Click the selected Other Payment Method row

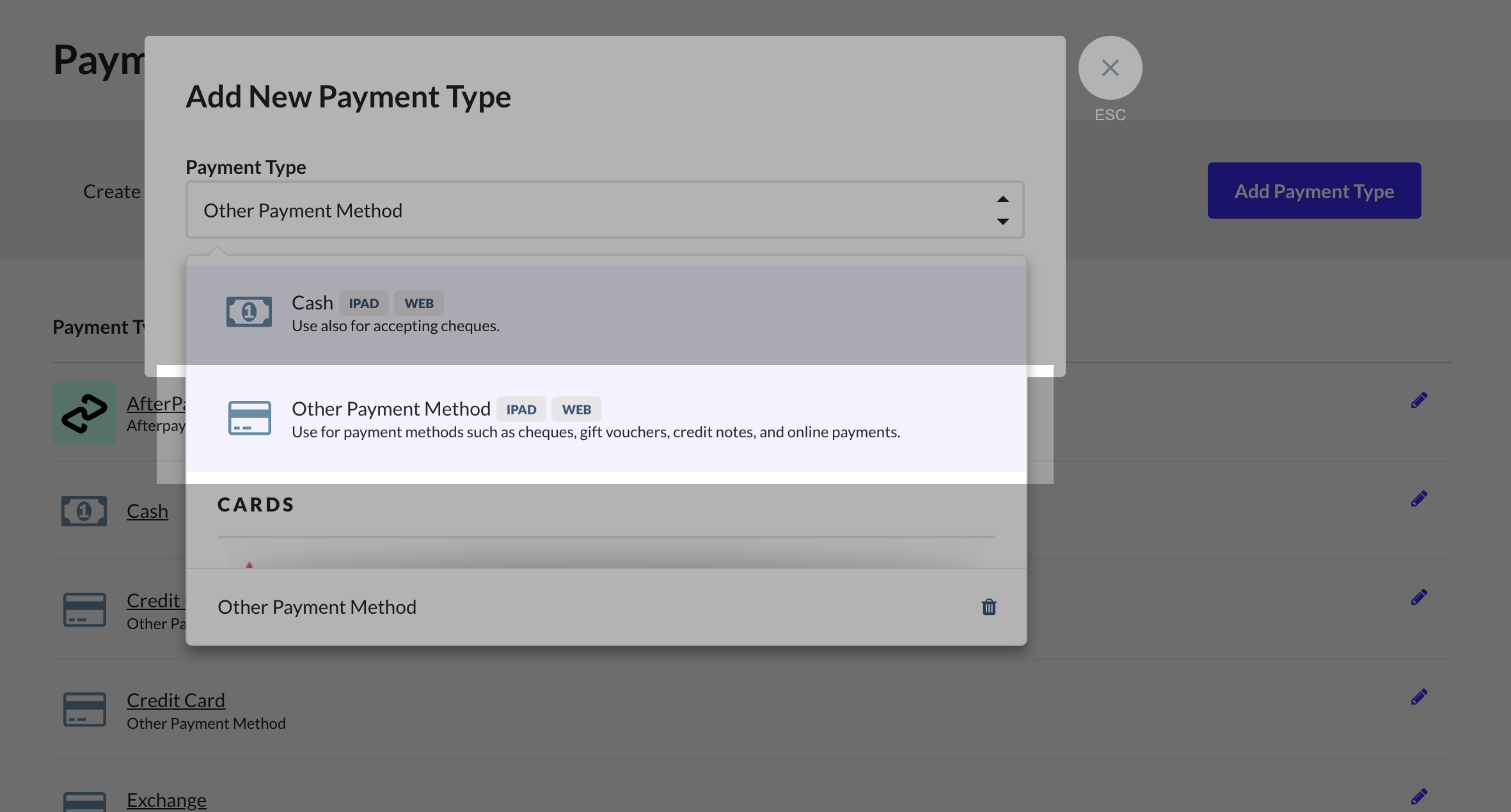(x=317, y=607)
